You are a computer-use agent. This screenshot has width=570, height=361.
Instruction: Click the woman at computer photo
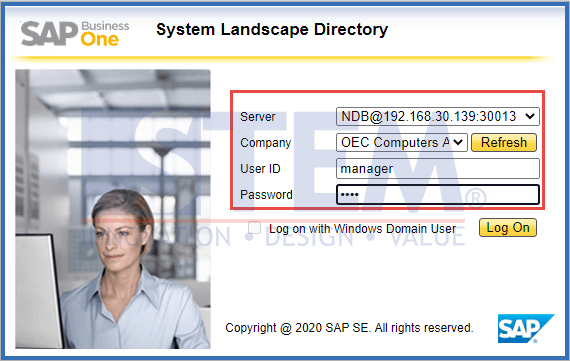[113, 209]
